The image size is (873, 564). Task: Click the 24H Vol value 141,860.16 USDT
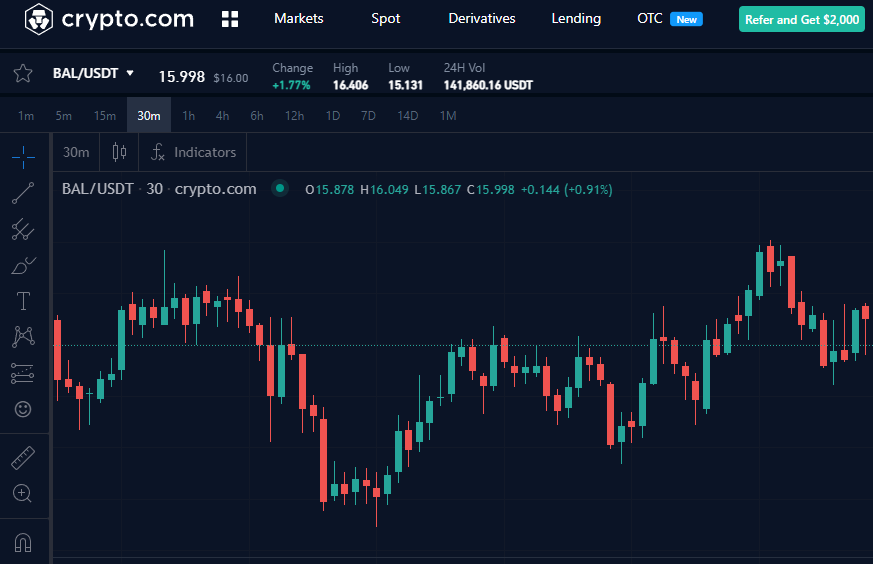click(x=488, y=85)
